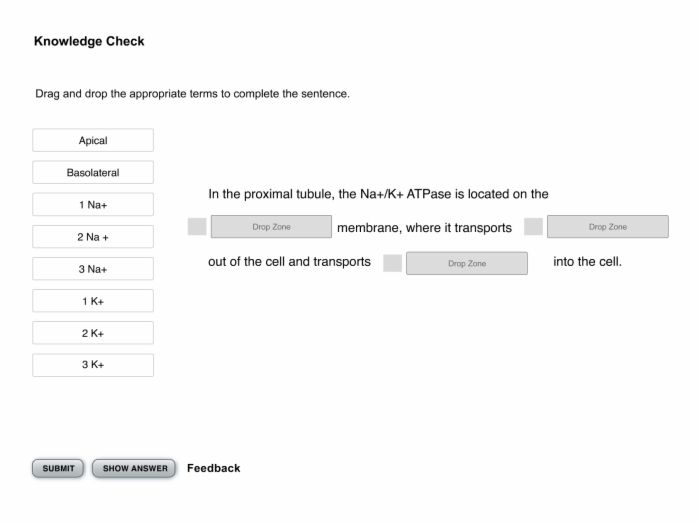Screen dimensions: 700x525
Task: Click gray square beside first Drop Zone
Action: (x=197, y=226)
